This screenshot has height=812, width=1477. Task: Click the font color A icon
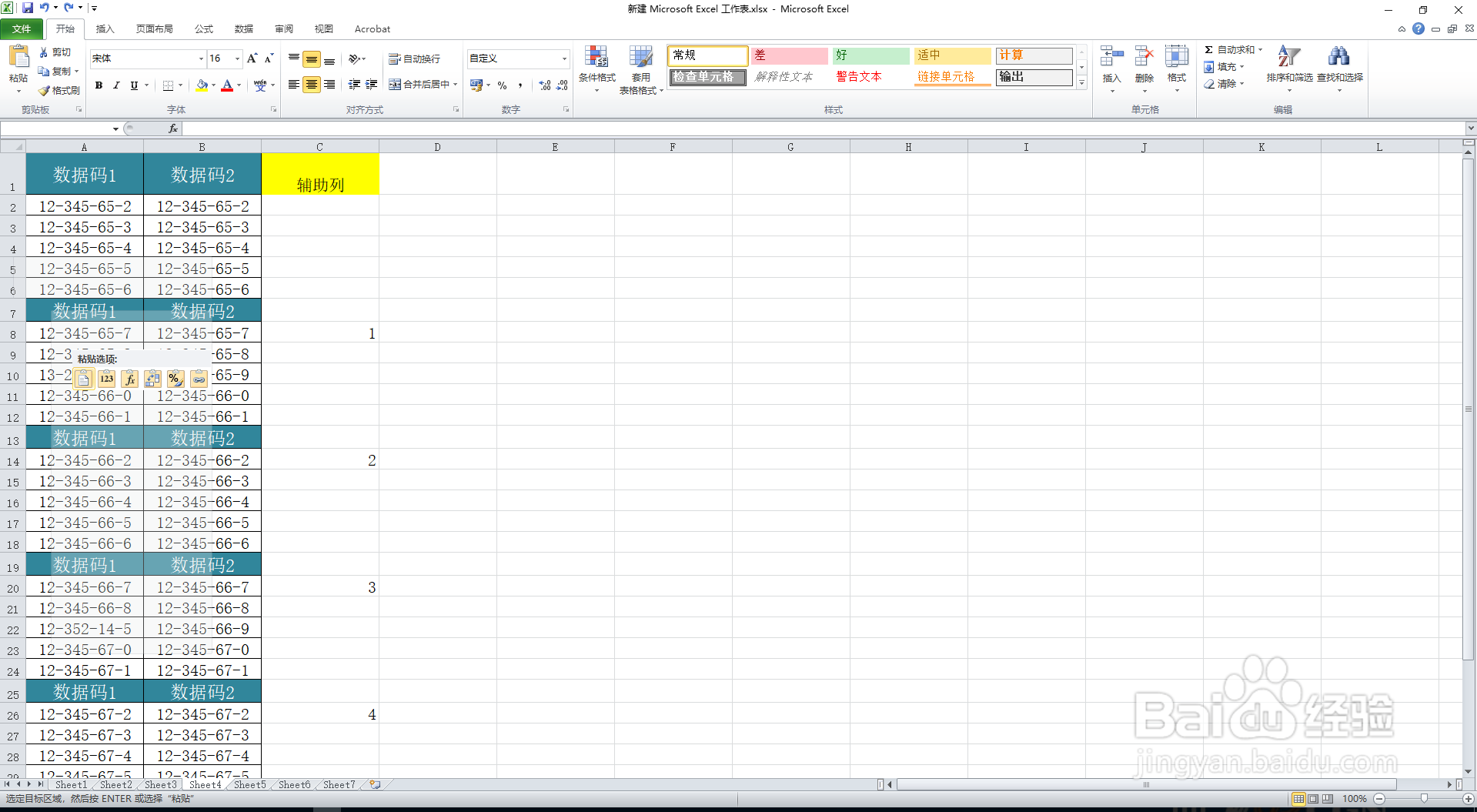click(x=227, y=85)
